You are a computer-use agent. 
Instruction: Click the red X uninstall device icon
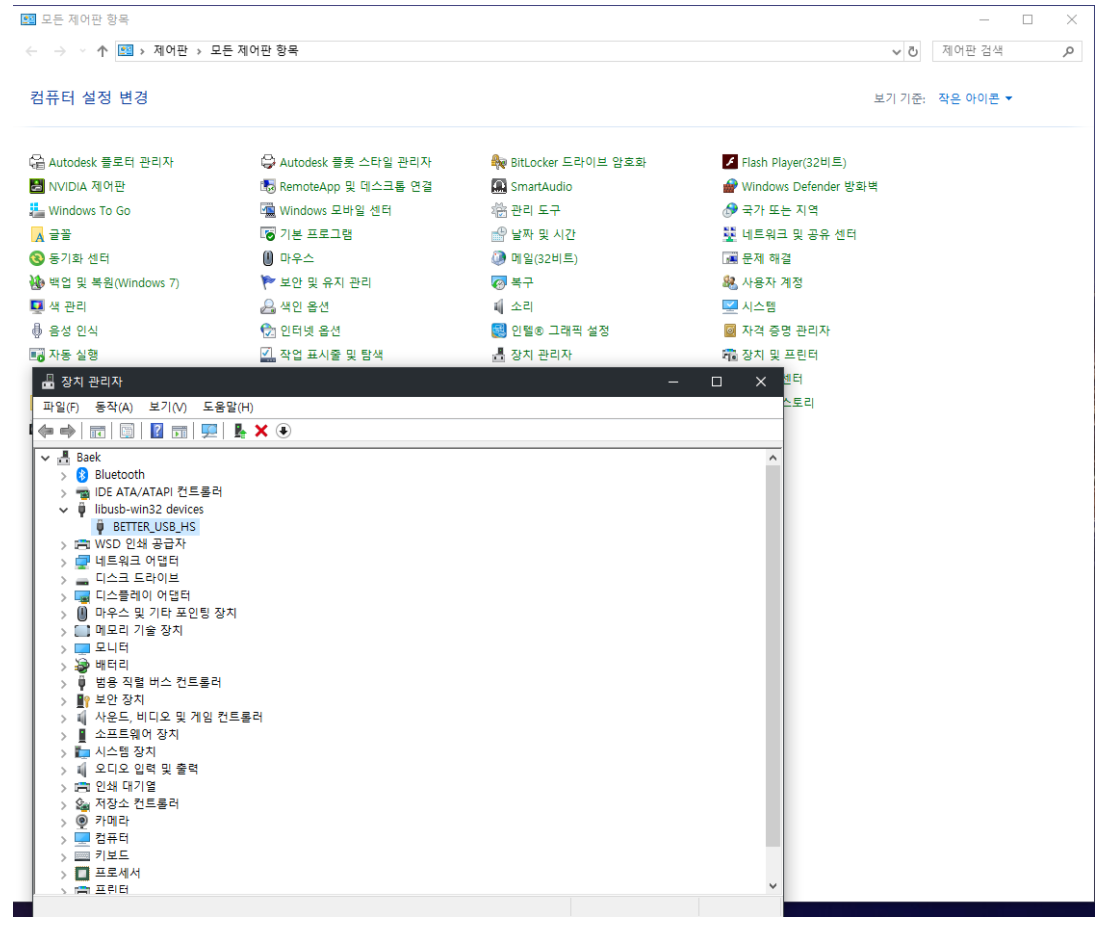coord(261,431)
